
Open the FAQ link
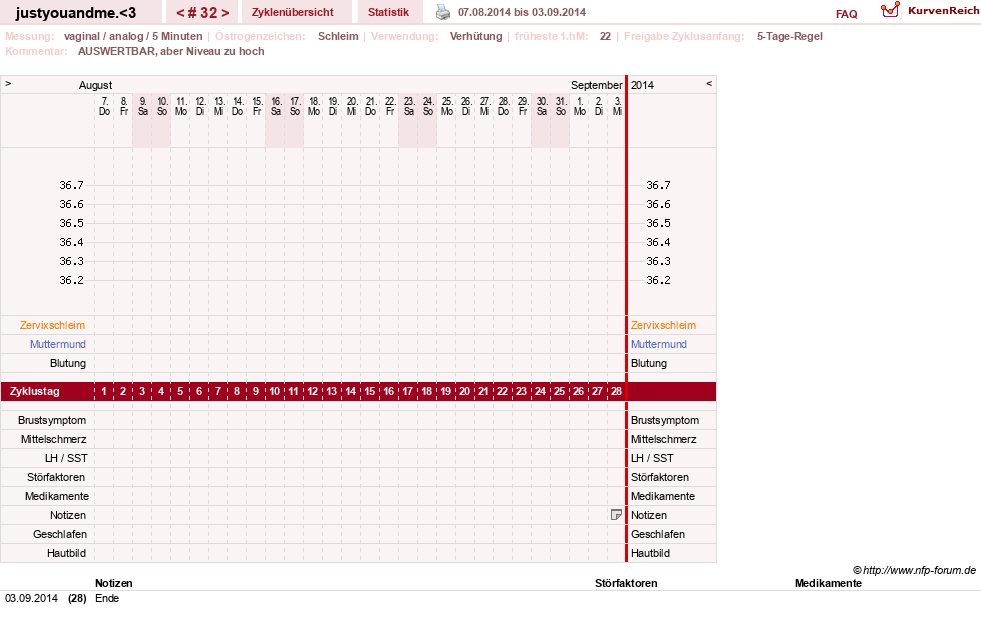pyautogui.click(x=846, y=14)
